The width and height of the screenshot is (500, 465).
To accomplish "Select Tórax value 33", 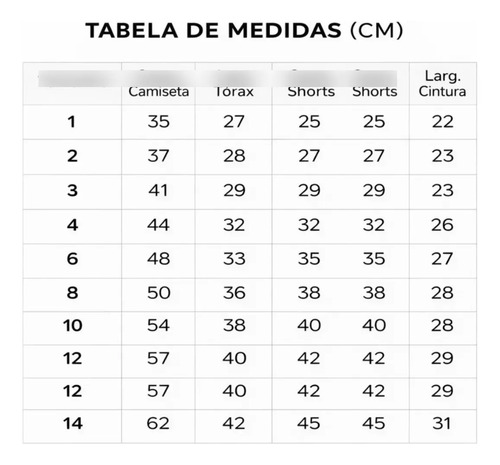I will 234,259.
